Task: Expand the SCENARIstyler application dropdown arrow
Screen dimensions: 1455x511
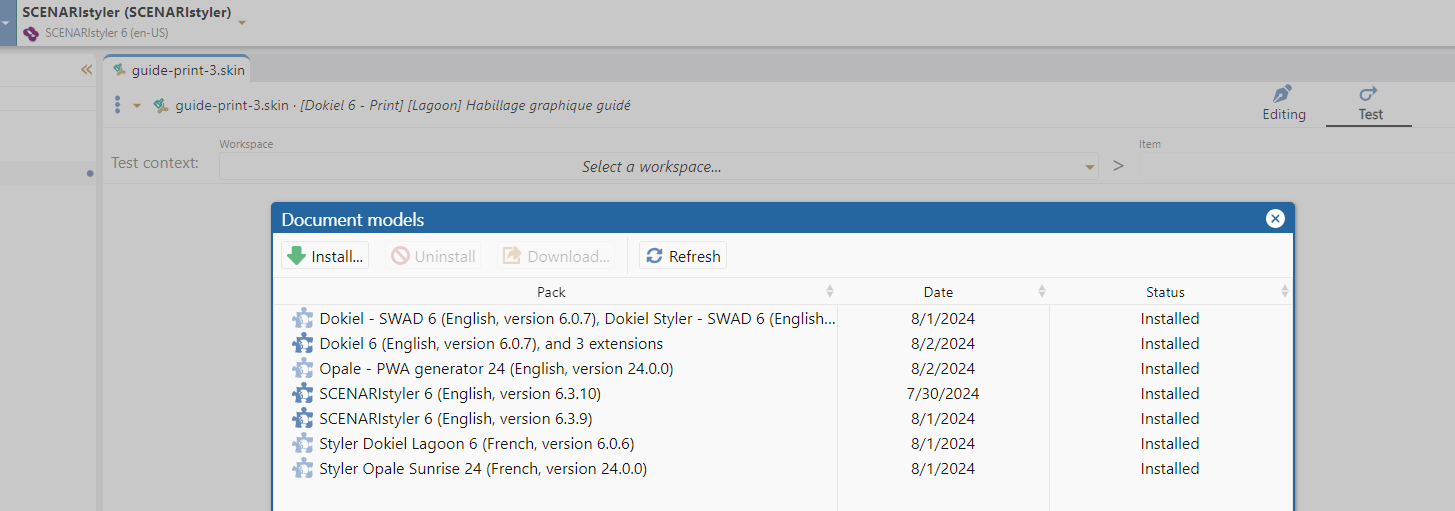Action: pos(242,21)
